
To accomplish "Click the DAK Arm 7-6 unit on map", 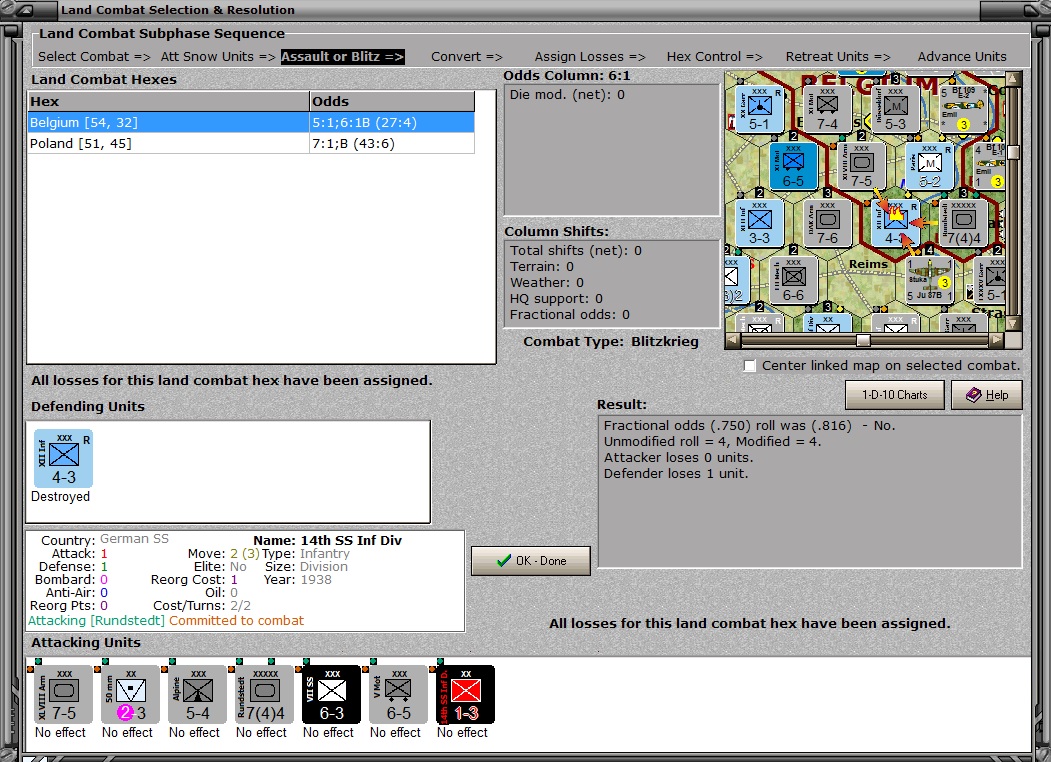I will (827, 223).
